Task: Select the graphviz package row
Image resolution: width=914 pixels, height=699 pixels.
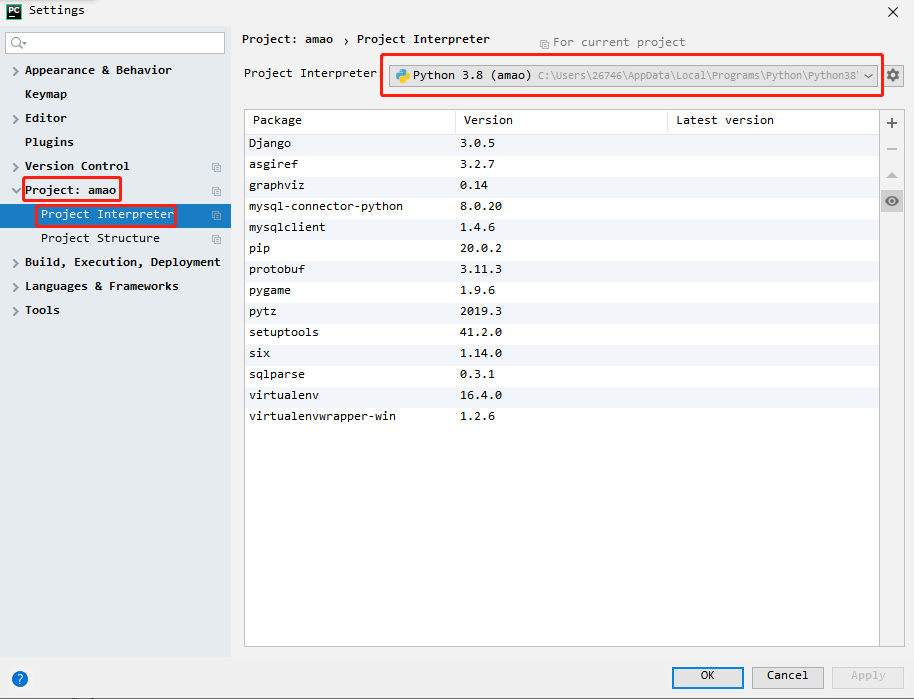Action: pyautogui.click(x=562, y=185)
